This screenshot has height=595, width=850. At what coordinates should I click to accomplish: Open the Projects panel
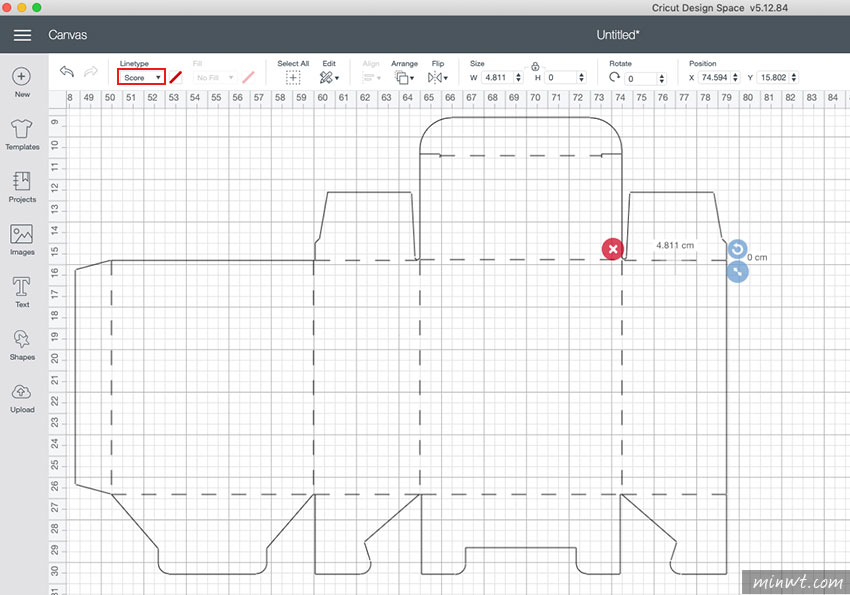tap(22, 187)
